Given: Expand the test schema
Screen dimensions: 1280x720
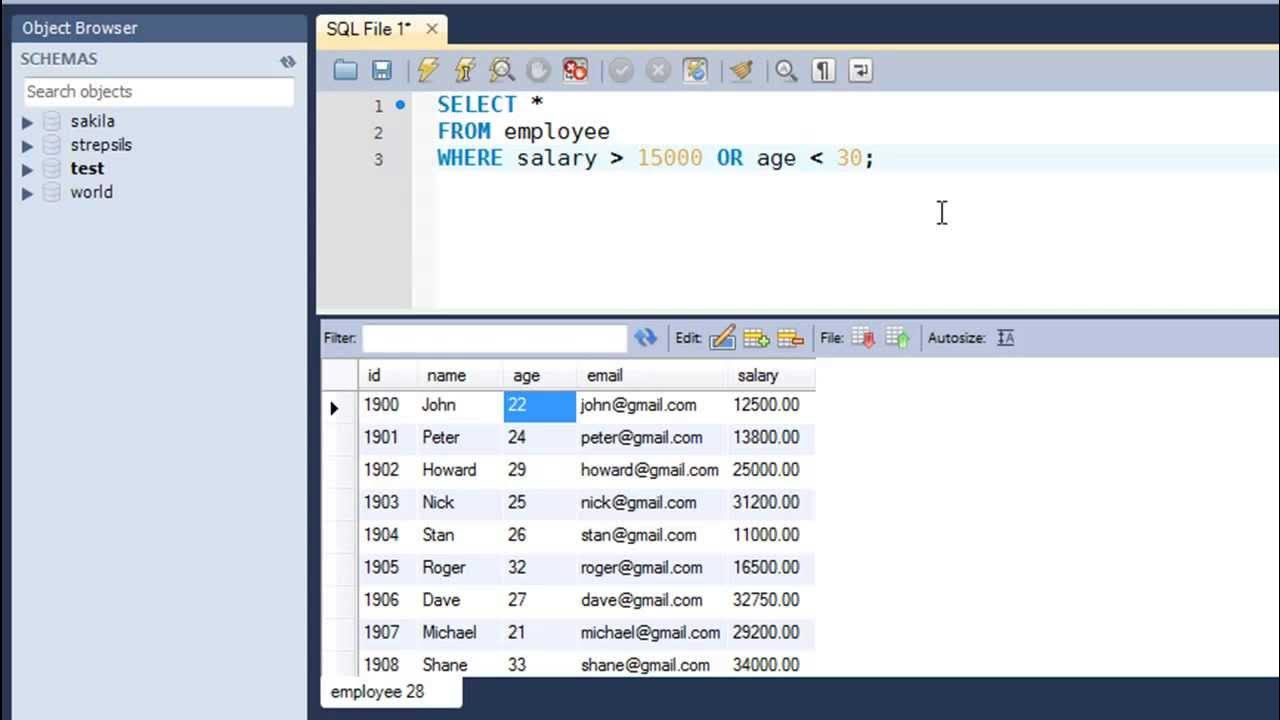Looking at the screenshot, I should click(28, 170).
